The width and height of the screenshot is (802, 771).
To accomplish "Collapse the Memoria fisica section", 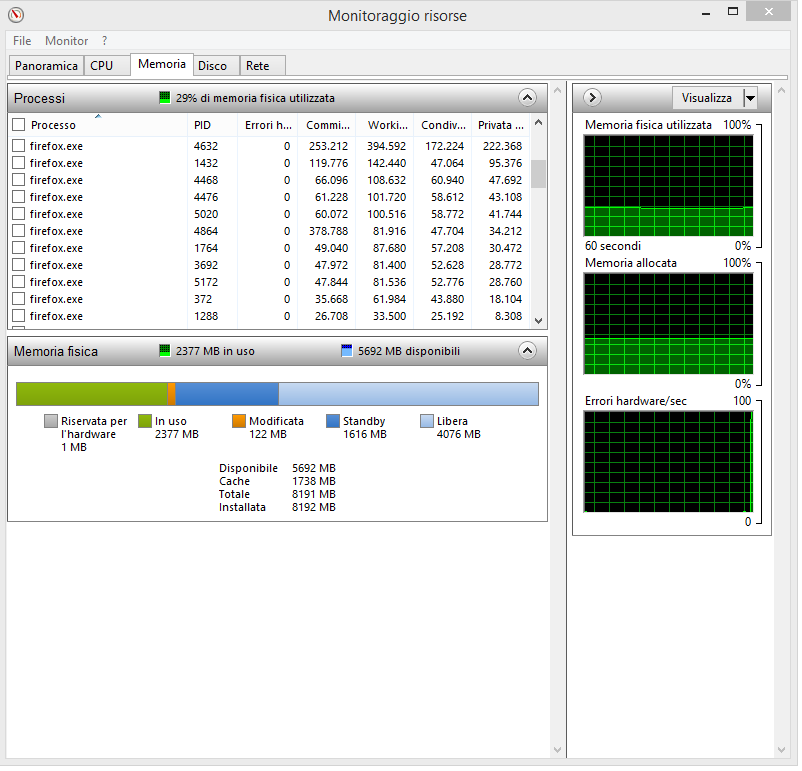I will tap(529, 352).
